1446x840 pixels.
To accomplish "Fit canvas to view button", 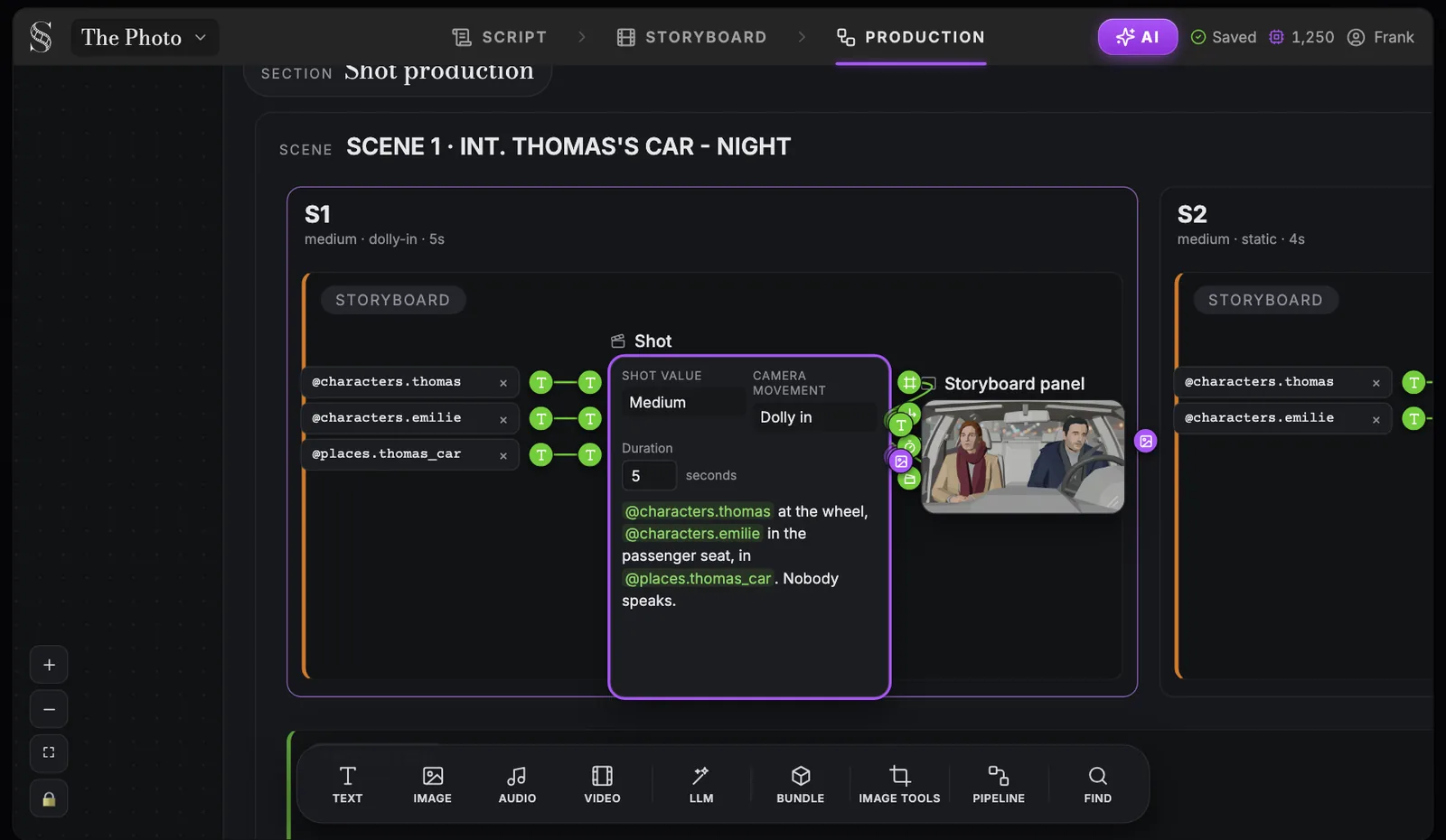I will pyautogui.click(x=49, y=752).
